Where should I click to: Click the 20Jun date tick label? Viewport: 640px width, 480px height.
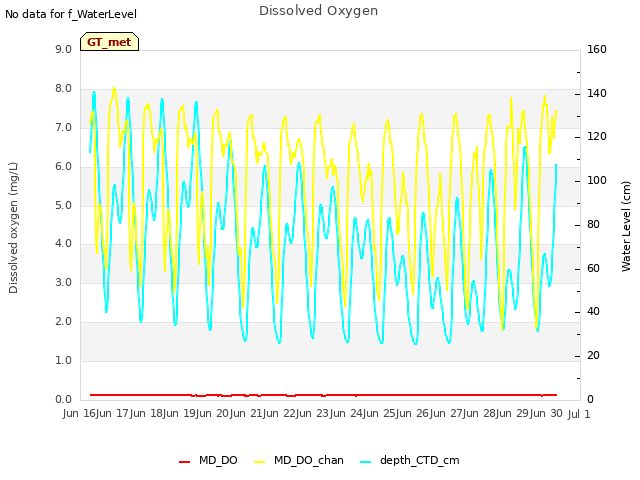tap(231, 413)
